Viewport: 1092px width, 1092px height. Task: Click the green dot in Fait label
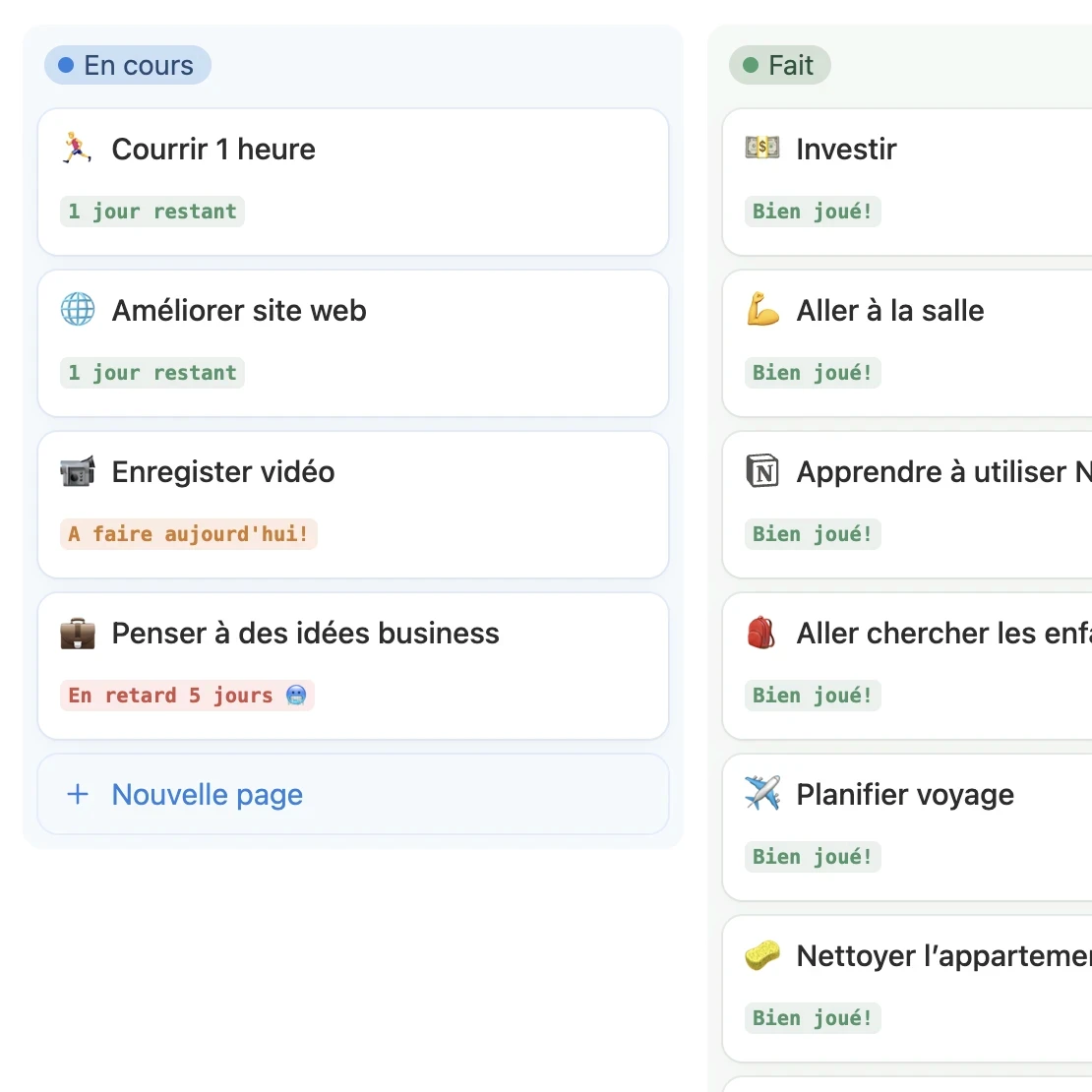(751, 65)
